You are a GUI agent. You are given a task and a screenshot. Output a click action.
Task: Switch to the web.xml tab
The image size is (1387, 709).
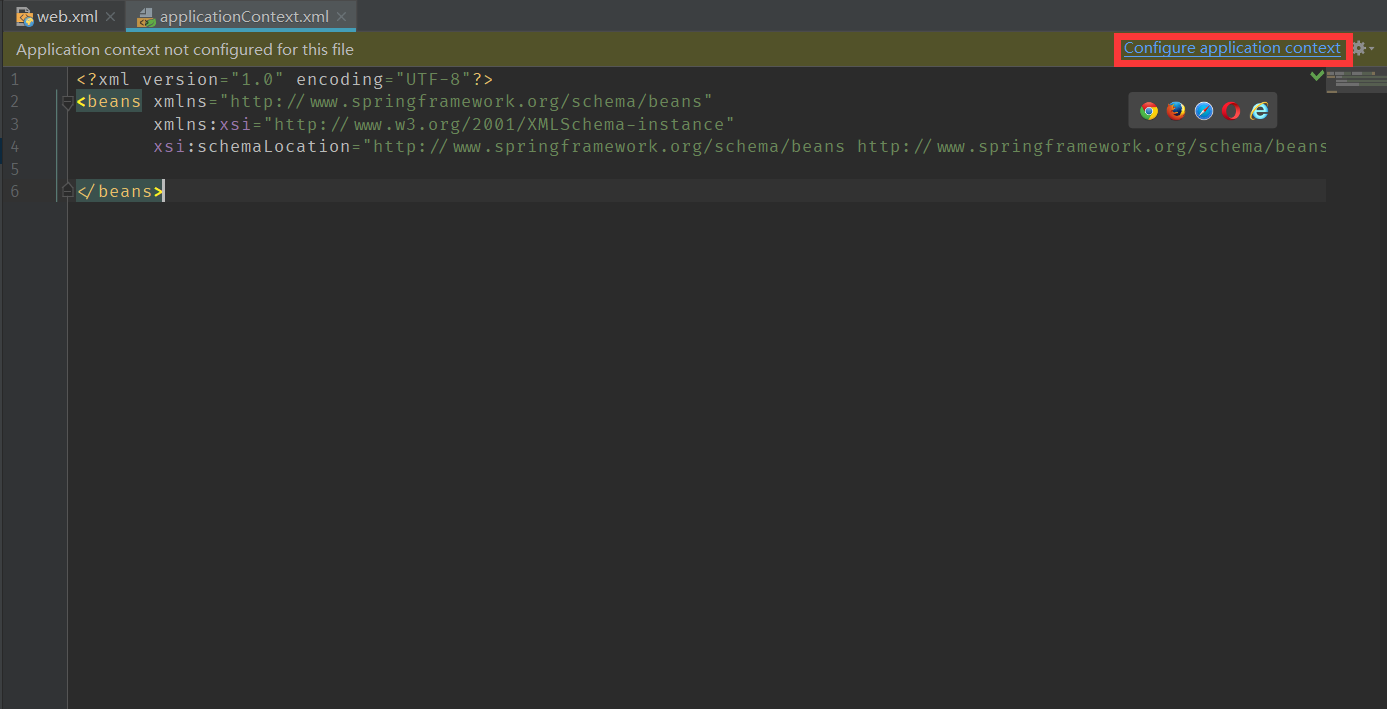click(62, 16)
